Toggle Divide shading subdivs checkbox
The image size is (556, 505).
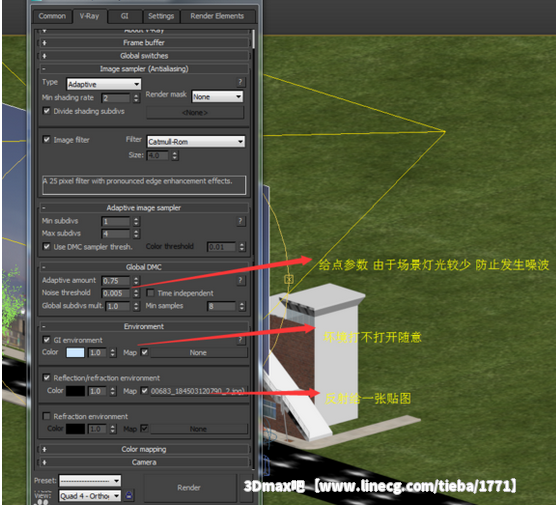pos(46,111)
